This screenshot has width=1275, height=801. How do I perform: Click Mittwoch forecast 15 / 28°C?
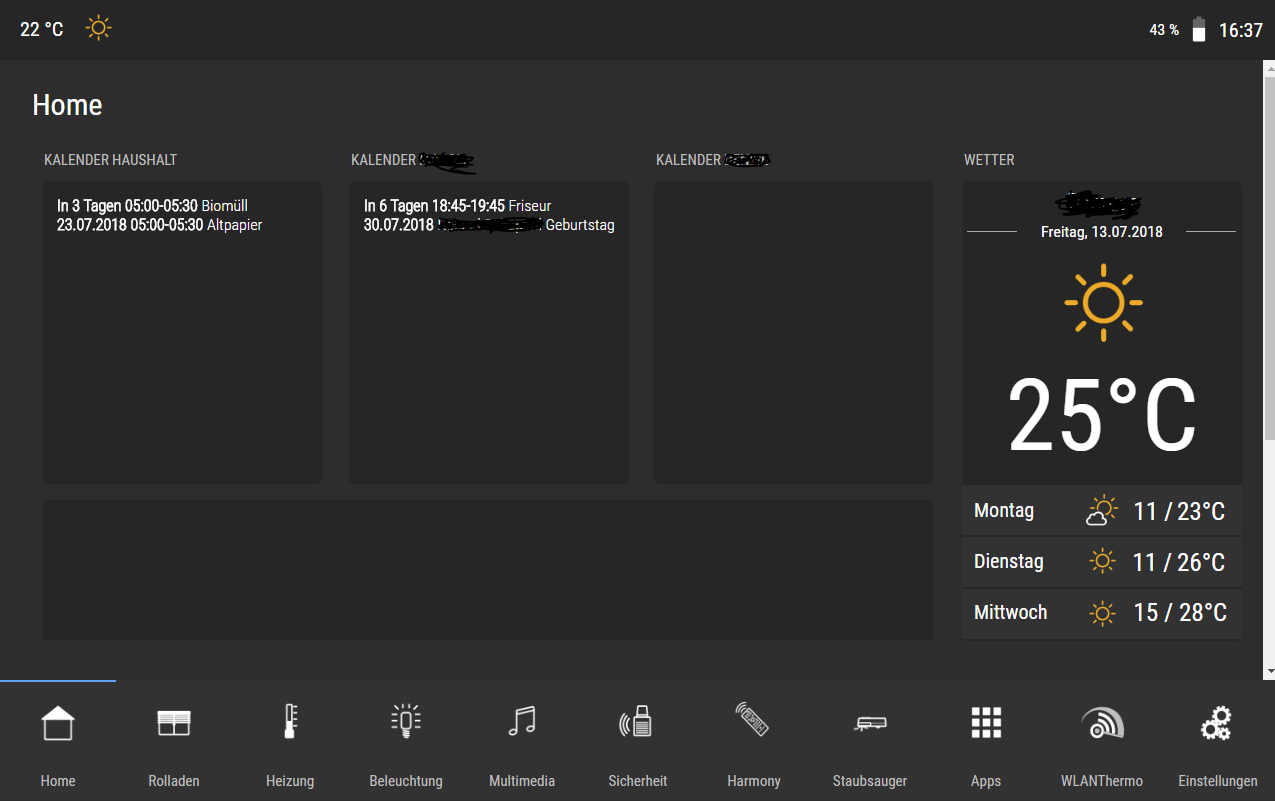(1180, 613)
